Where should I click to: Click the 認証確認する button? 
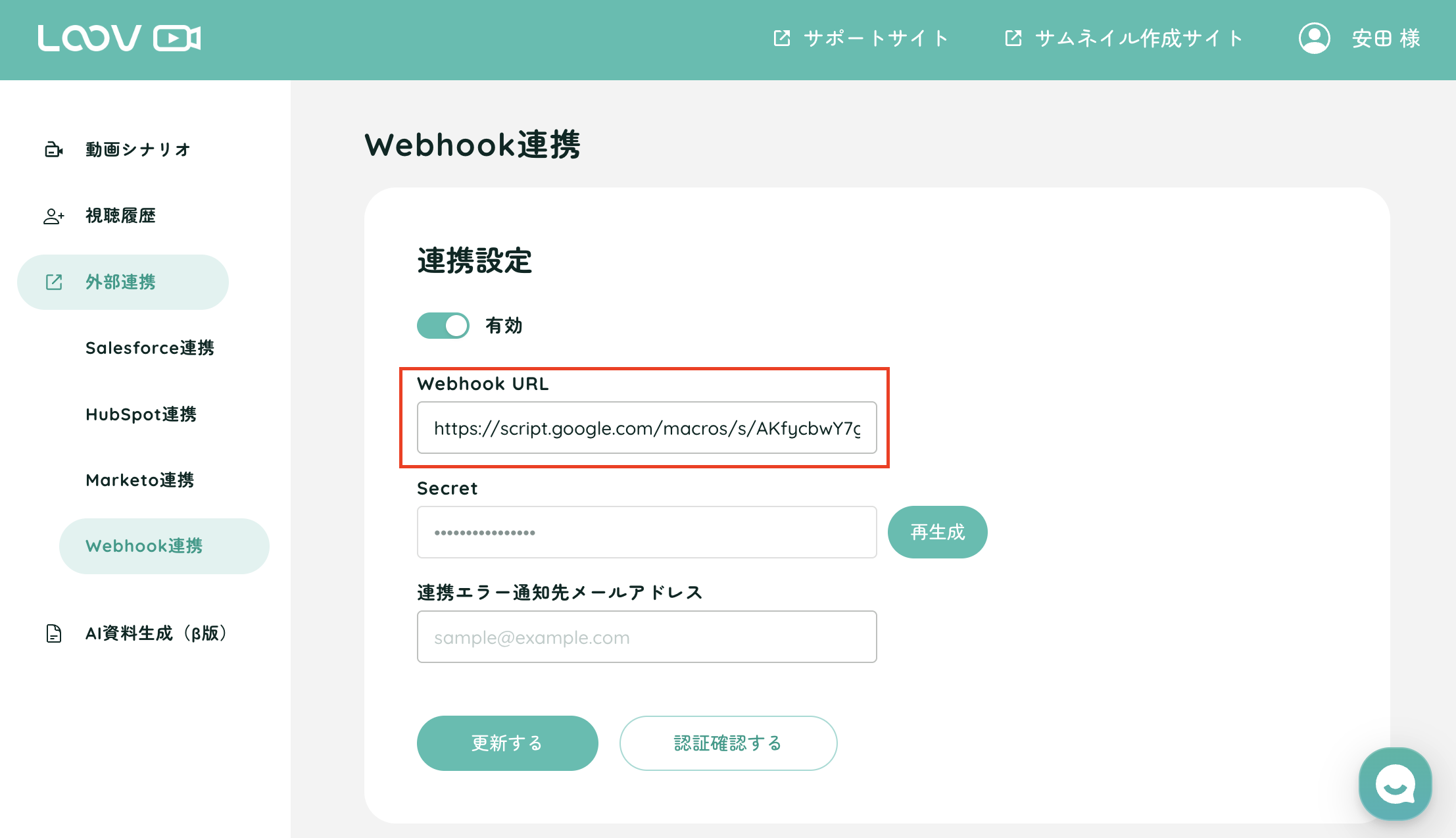coord(728,743)
